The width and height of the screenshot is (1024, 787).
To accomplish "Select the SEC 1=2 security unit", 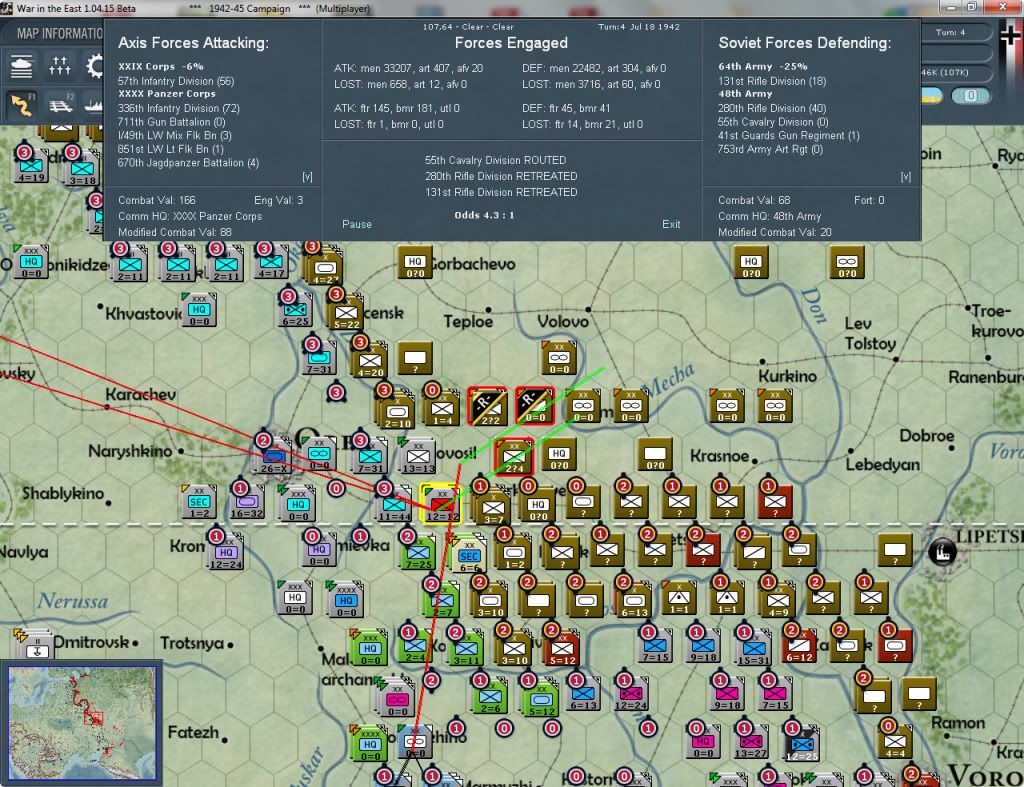I will (199, 502).
